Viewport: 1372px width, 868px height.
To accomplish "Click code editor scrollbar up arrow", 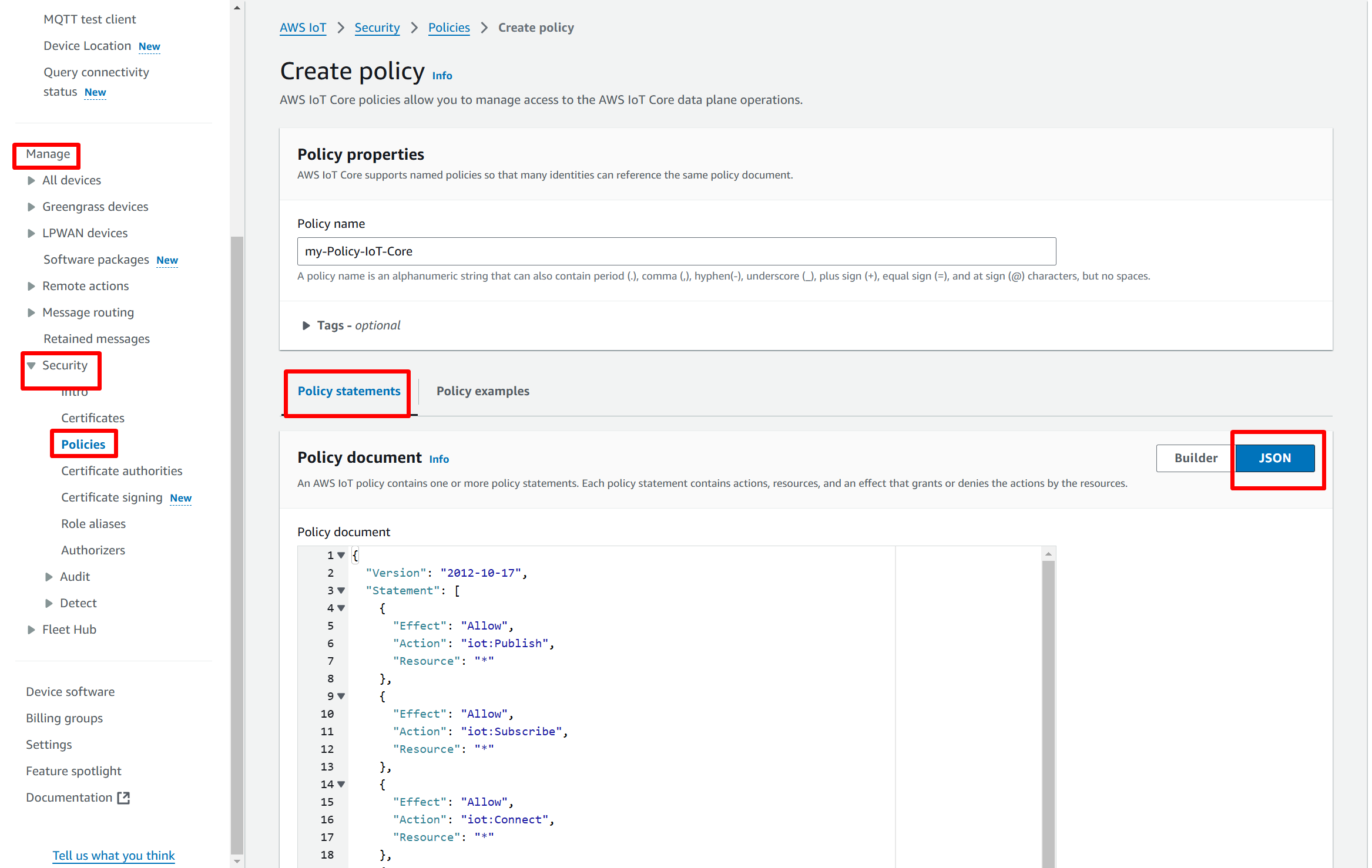I will [x=1048, y=554].
